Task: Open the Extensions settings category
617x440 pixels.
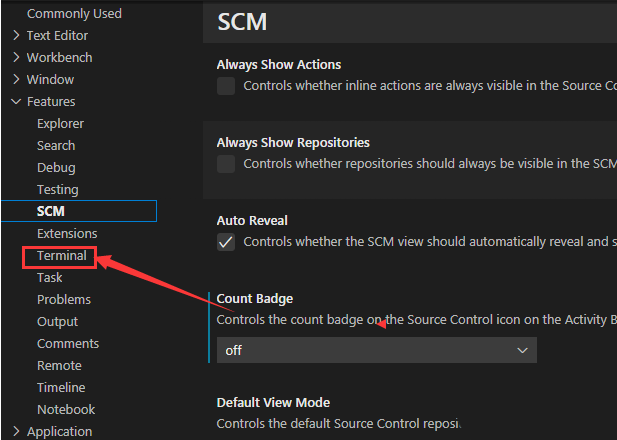Action: click(x=67, y=234)
